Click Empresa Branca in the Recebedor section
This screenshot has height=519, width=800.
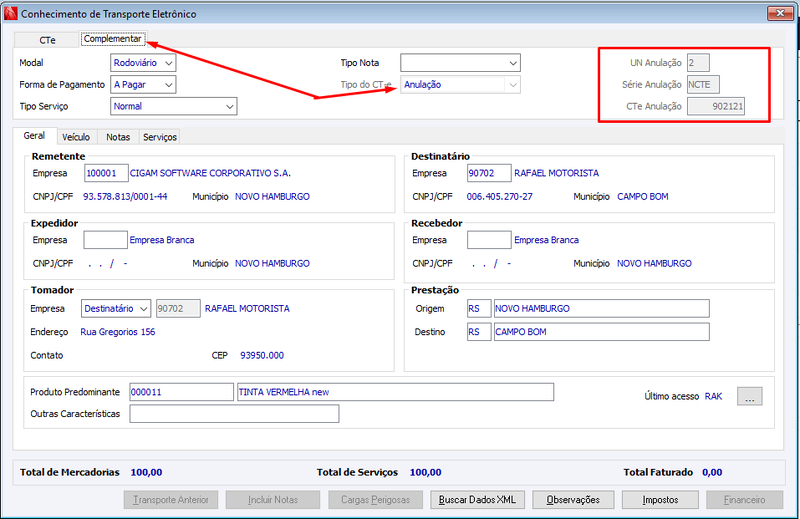546,240
